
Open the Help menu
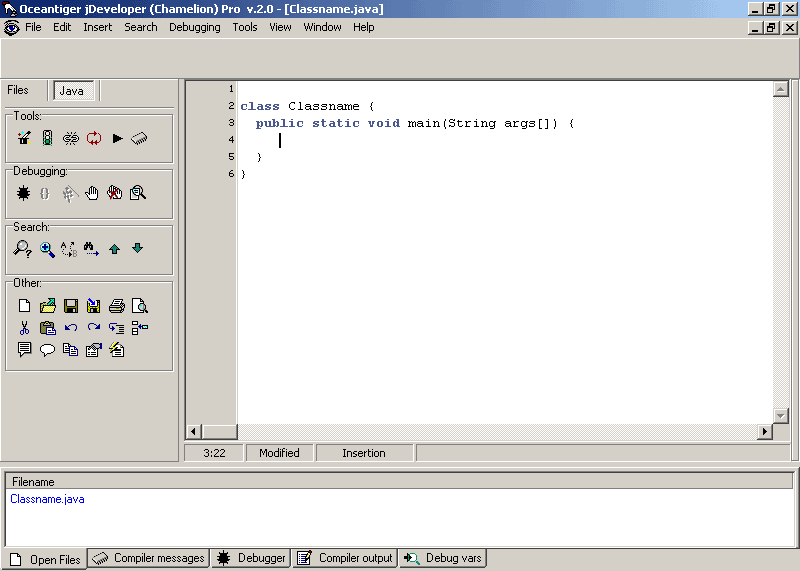pyautogui.click(x=364, y=27)
